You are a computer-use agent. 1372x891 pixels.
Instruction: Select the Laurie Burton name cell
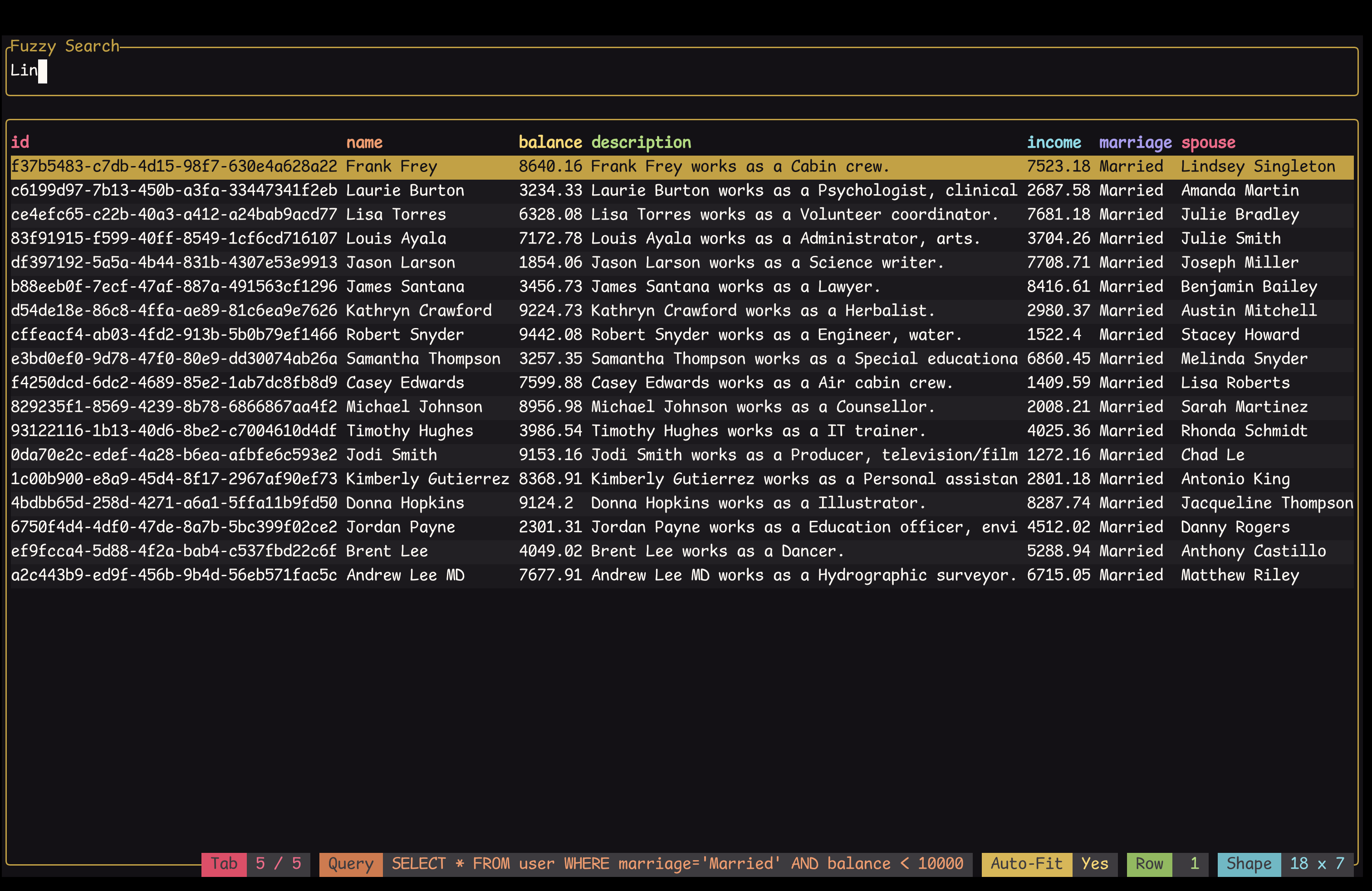tap(405, 191)
